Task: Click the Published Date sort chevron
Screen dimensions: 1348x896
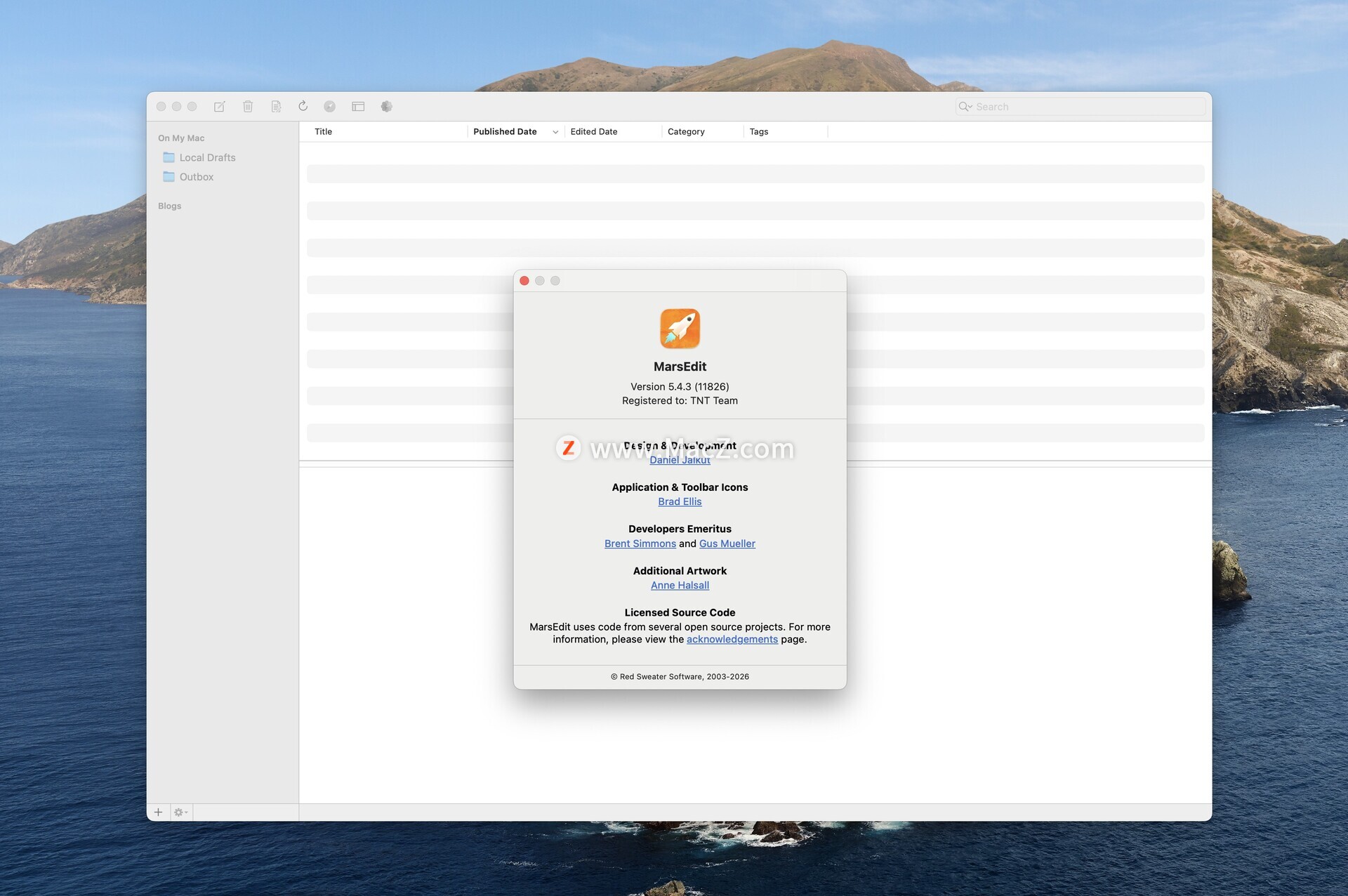Action: point(555,132)
